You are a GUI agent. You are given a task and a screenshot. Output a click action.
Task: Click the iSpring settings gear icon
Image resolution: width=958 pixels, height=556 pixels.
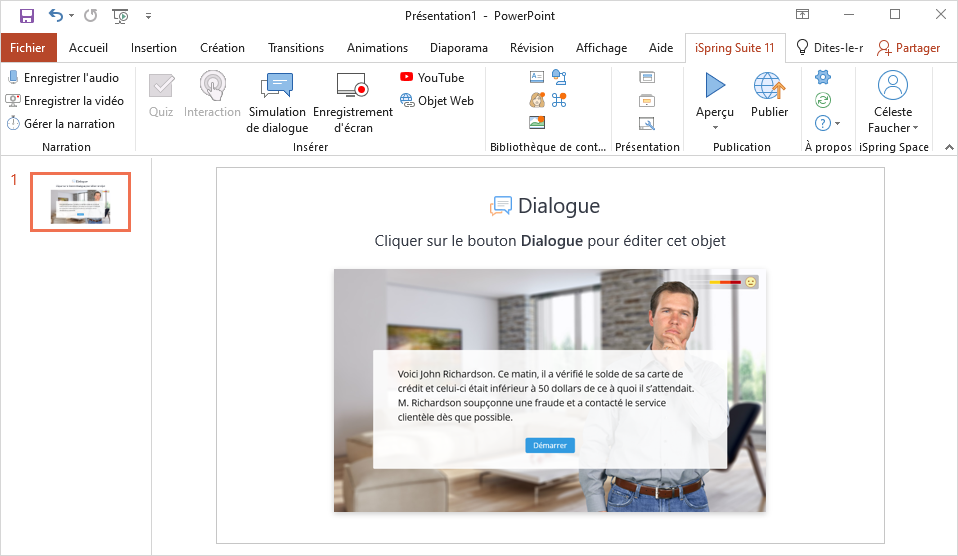click(823, 77)
